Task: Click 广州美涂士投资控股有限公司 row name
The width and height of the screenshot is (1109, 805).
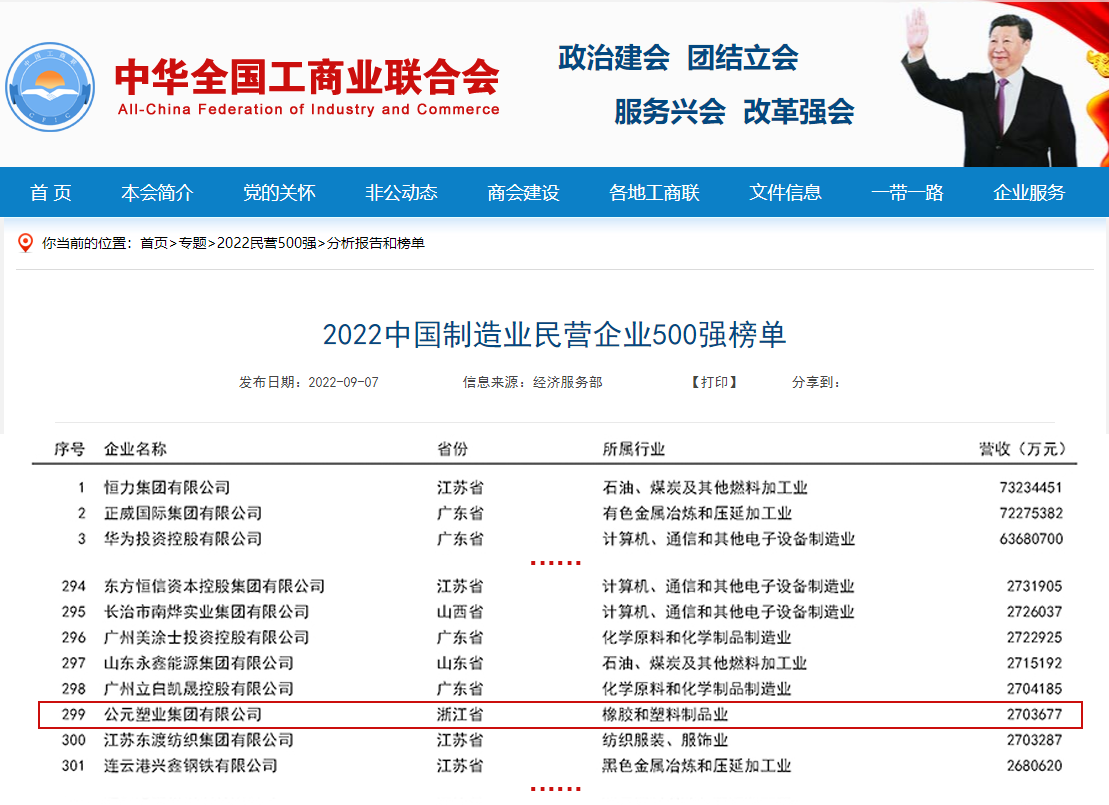Action: point(207,637)
